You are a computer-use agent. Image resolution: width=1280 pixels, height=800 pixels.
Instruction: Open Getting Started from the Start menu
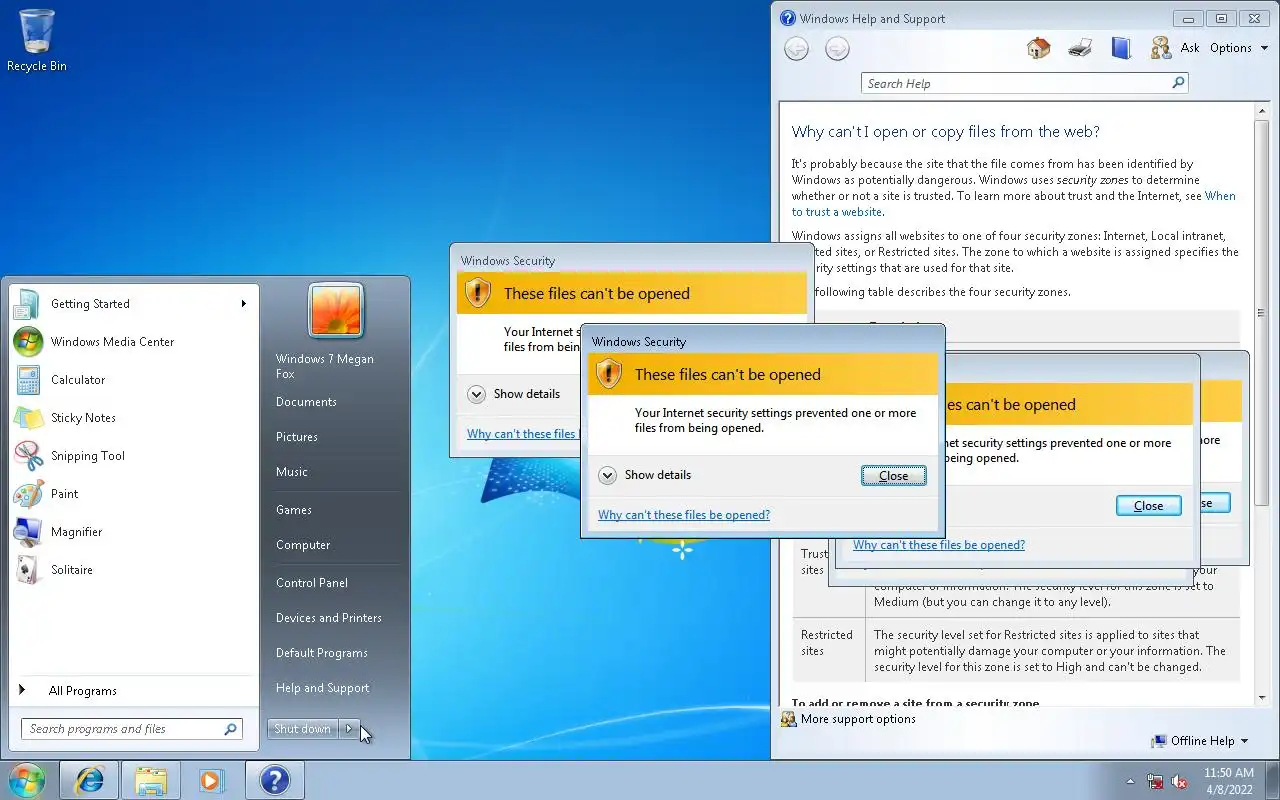click(x=134, y=304)
